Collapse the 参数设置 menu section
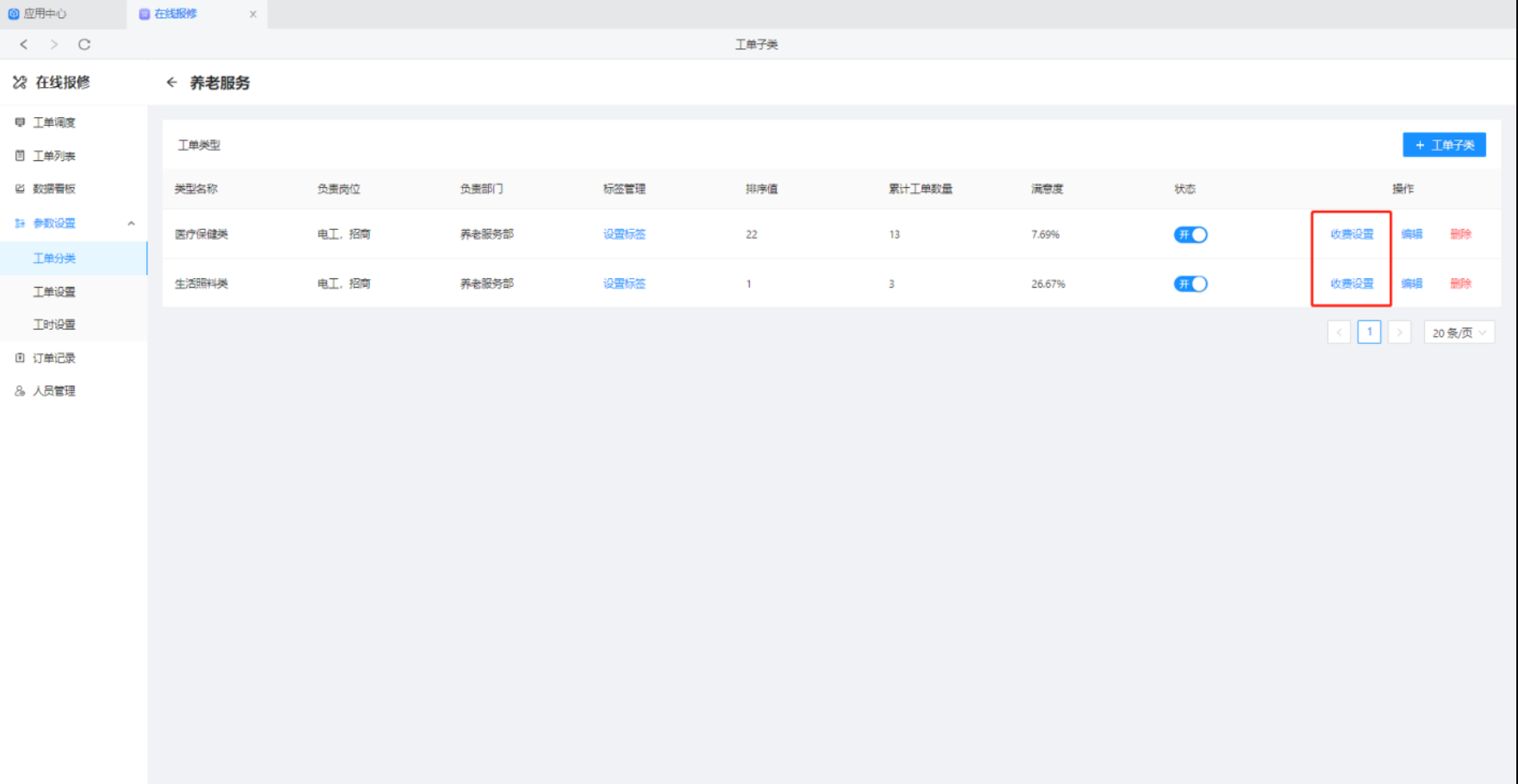Screen dimensions: 1518x784 click(x=131, y=224)
